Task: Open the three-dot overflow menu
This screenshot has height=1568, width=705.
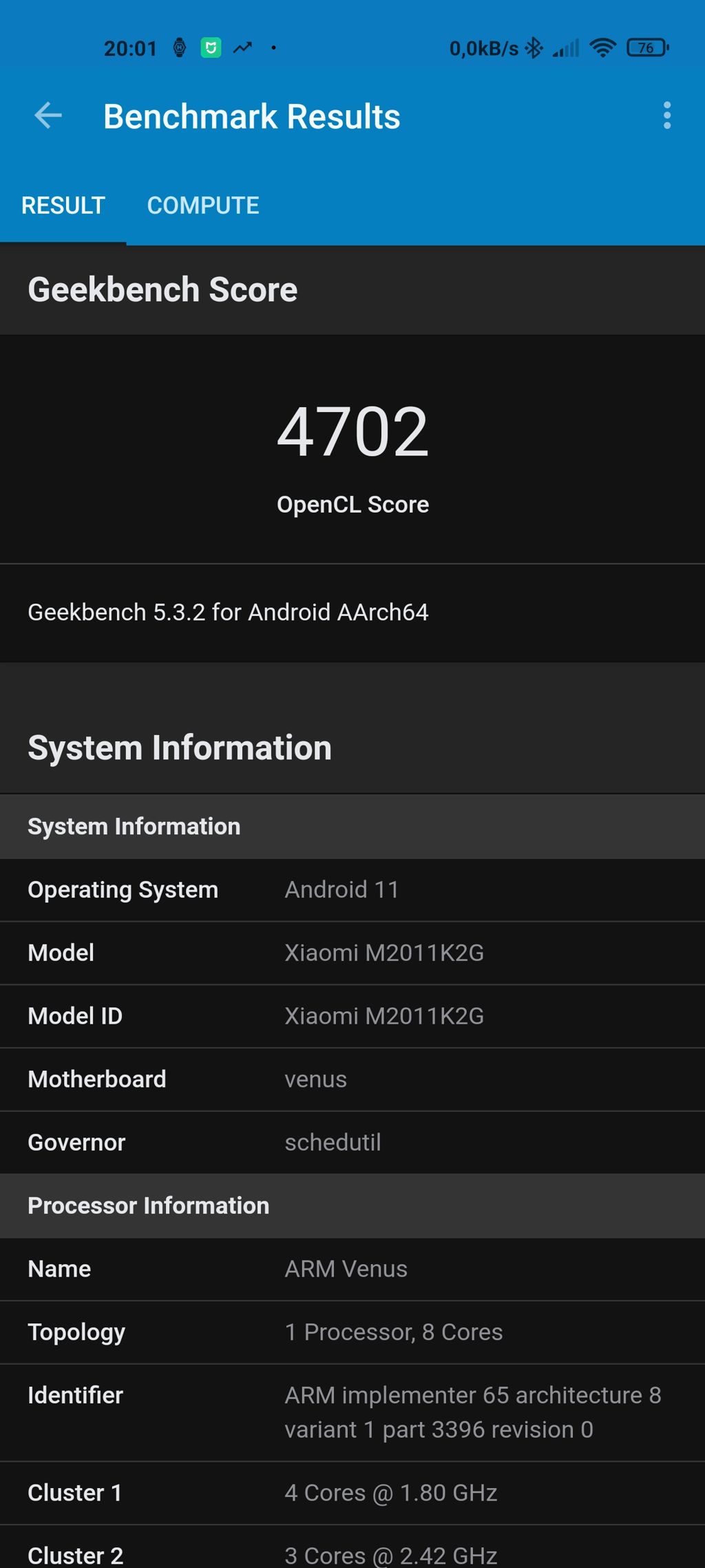Action: 666,116
